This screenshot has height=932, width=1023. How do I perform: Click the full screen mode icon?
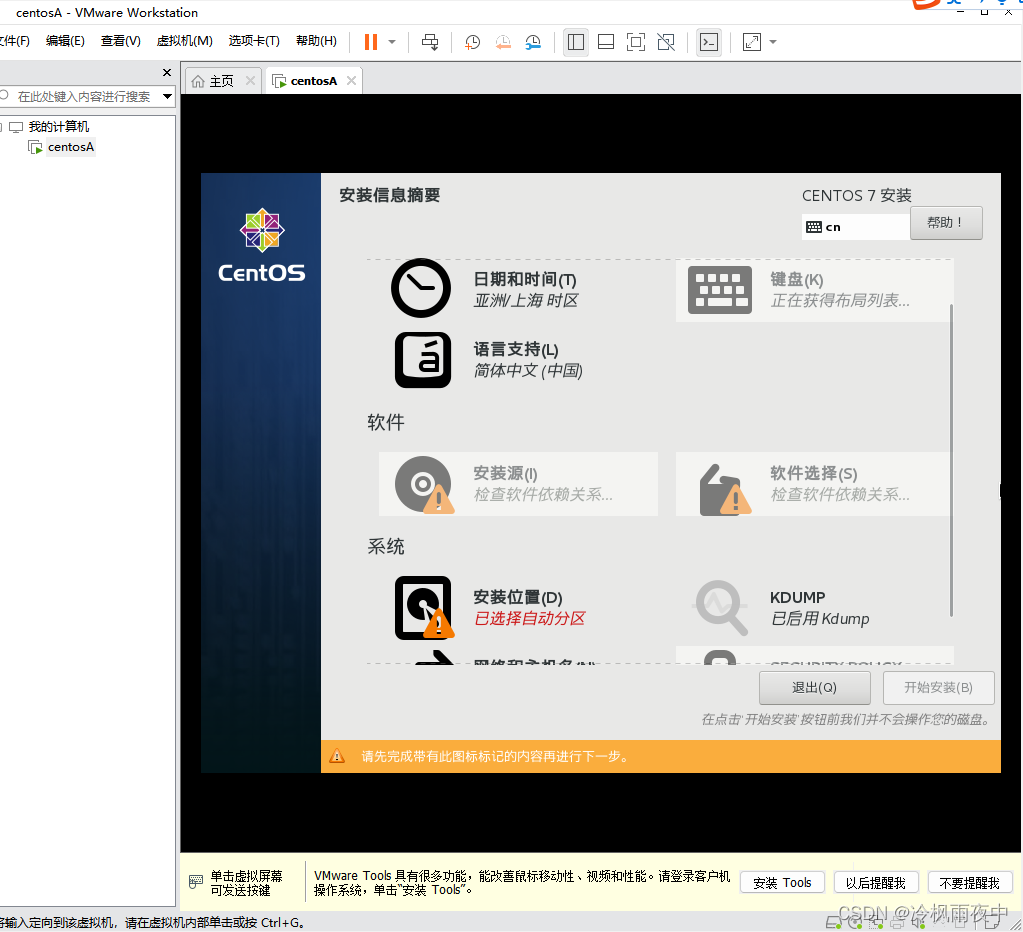click(635, 42)
